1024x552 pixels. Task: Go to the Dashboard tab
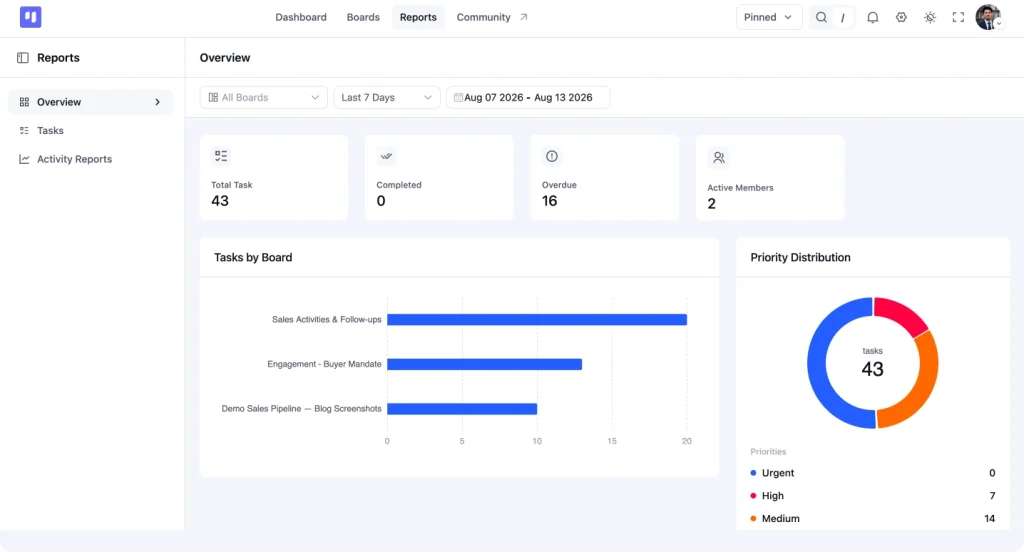coord(300,18)
